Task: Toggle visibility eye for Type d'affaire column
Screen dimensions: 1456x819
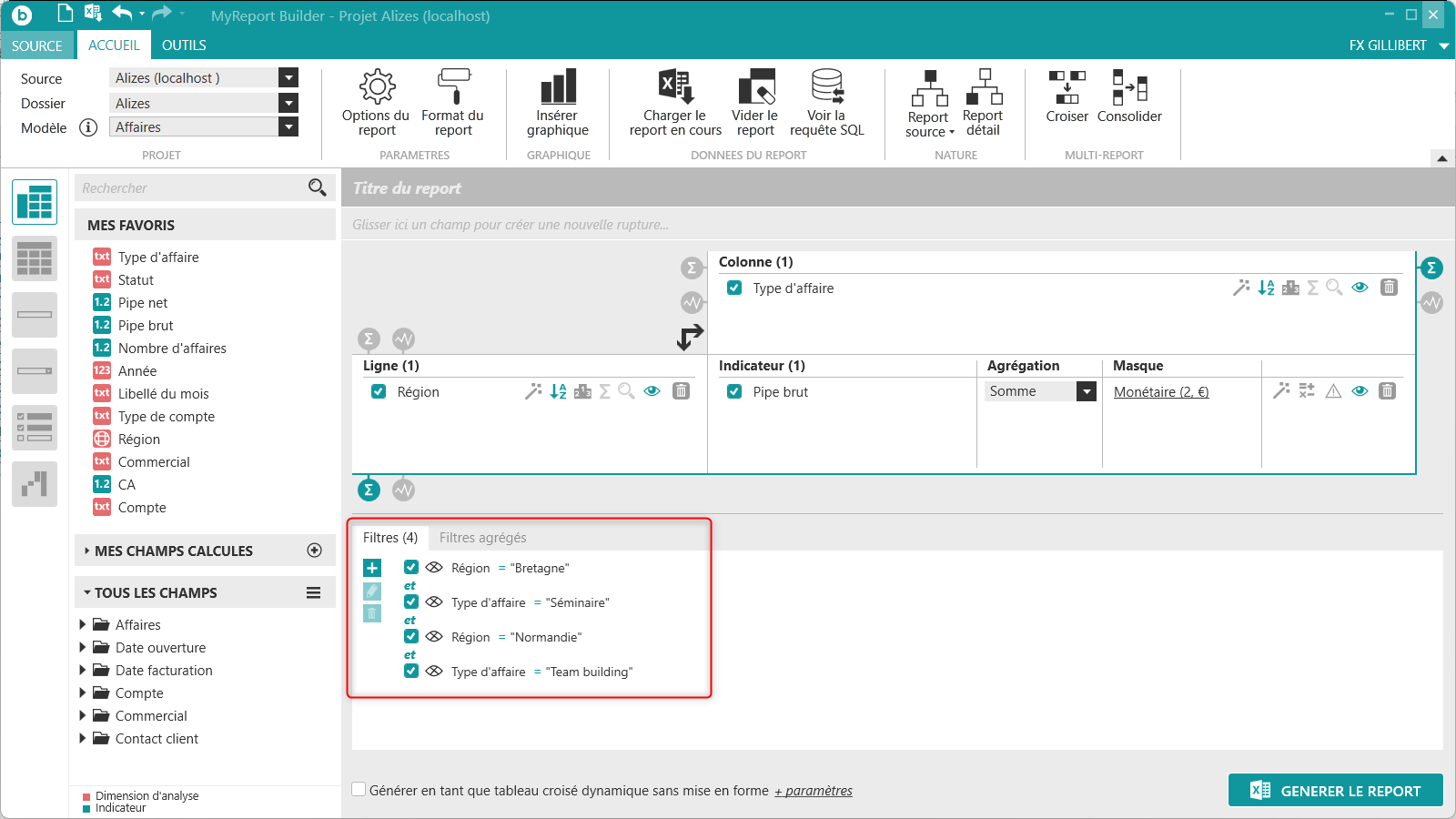Action: point(1360,288)
